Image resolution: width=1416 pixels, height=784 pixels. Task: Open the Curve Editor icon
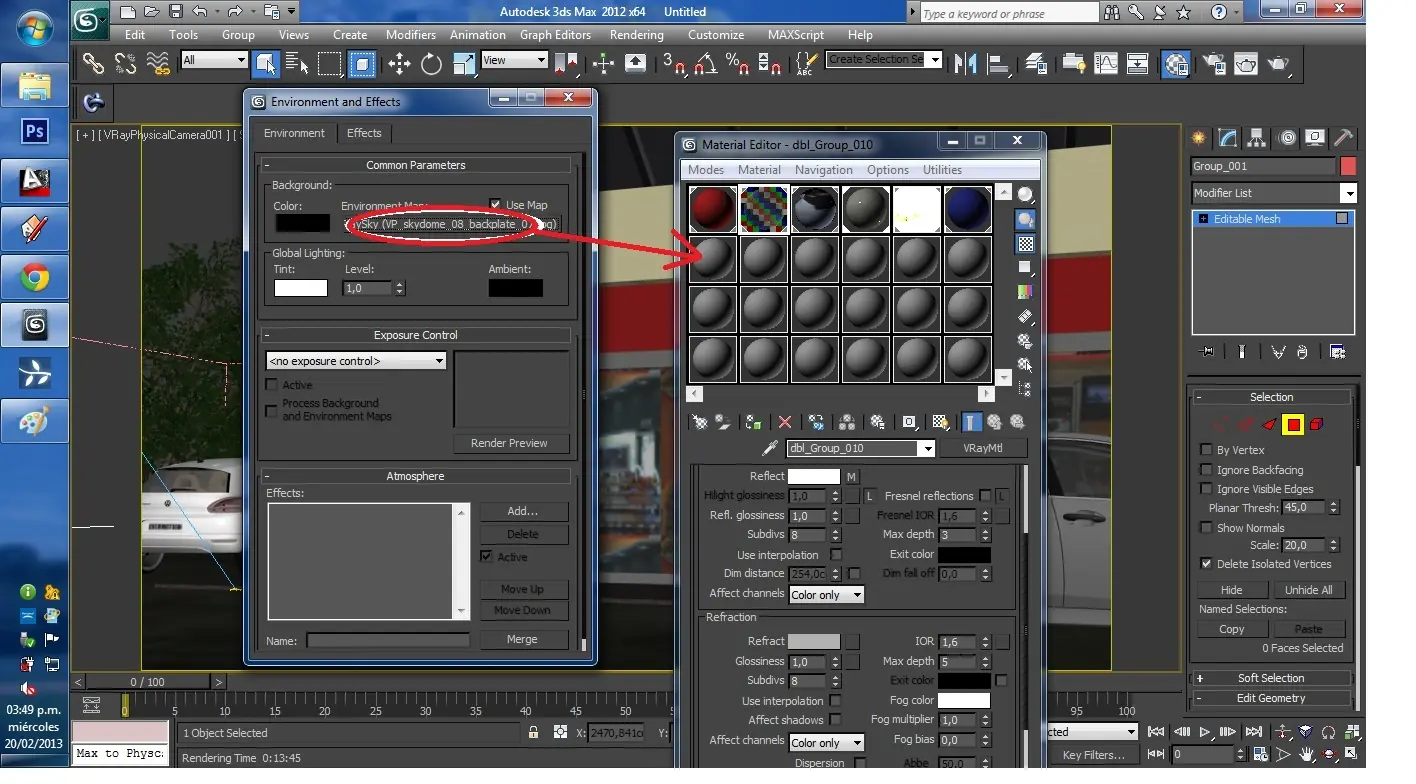pos(1106,64)
